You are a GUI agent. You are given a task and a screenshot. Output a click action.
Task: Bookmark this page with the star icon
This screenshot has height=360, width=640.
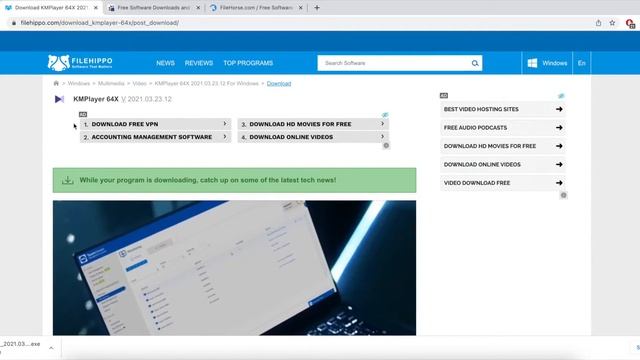(612, 23)
